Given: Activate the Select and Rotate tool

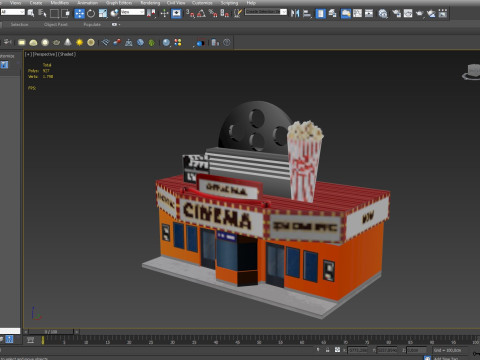Looking at the screenshot, I should pyautogui.click(x=91, y=13).
